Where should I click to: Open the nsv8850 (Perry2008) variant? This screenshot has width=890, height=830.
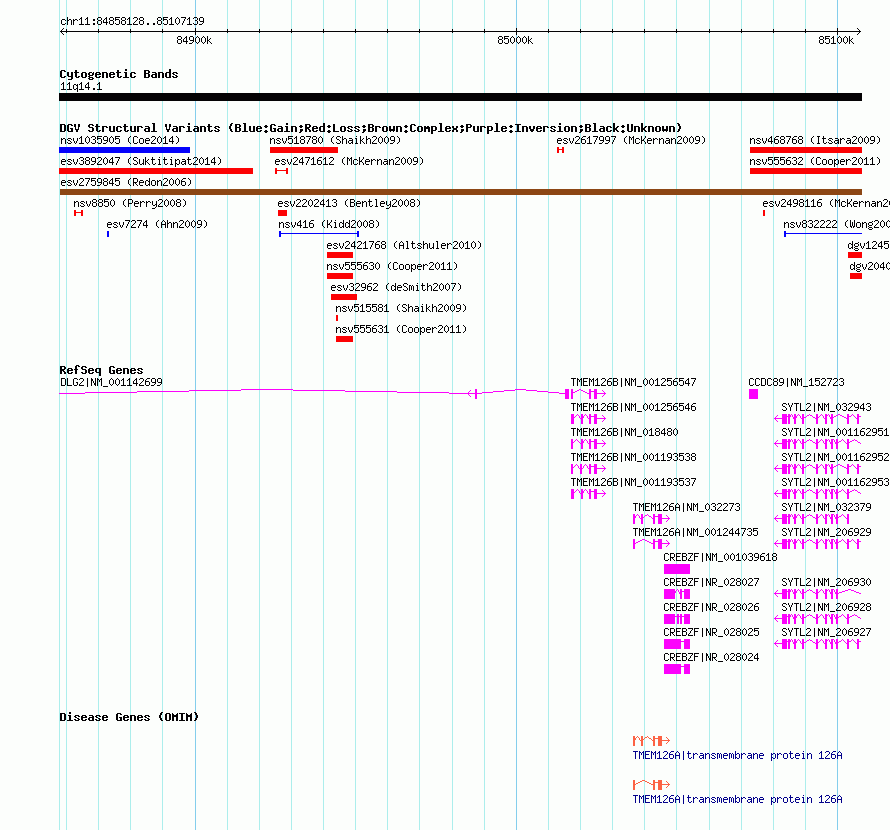click(x=78, y=213)
